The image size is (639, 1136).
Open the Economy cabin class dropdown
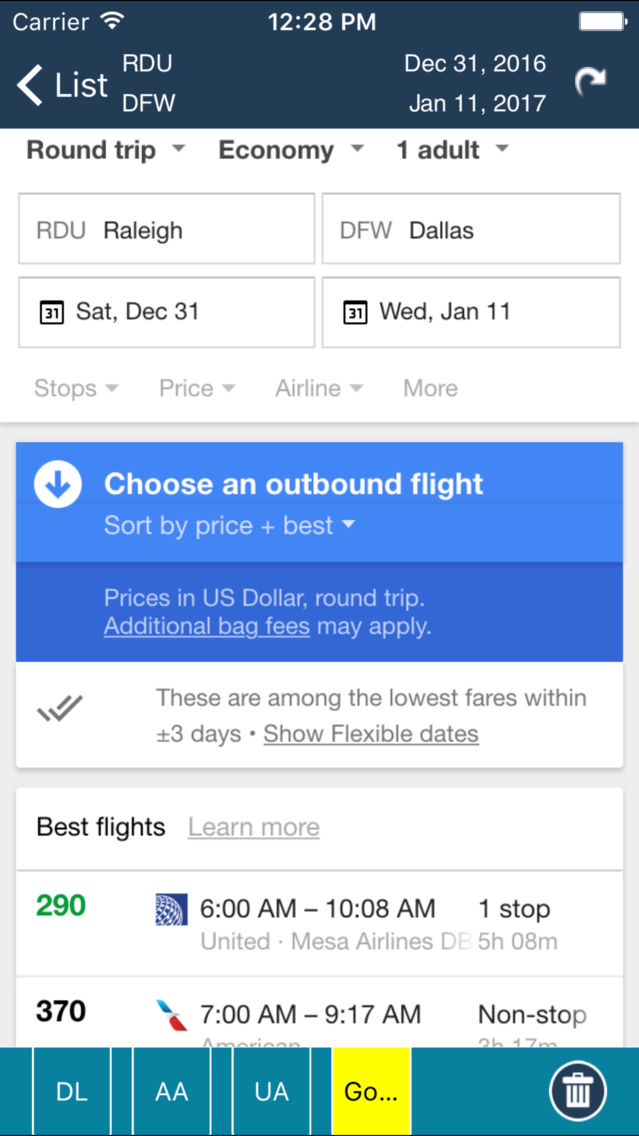(290, 151)
